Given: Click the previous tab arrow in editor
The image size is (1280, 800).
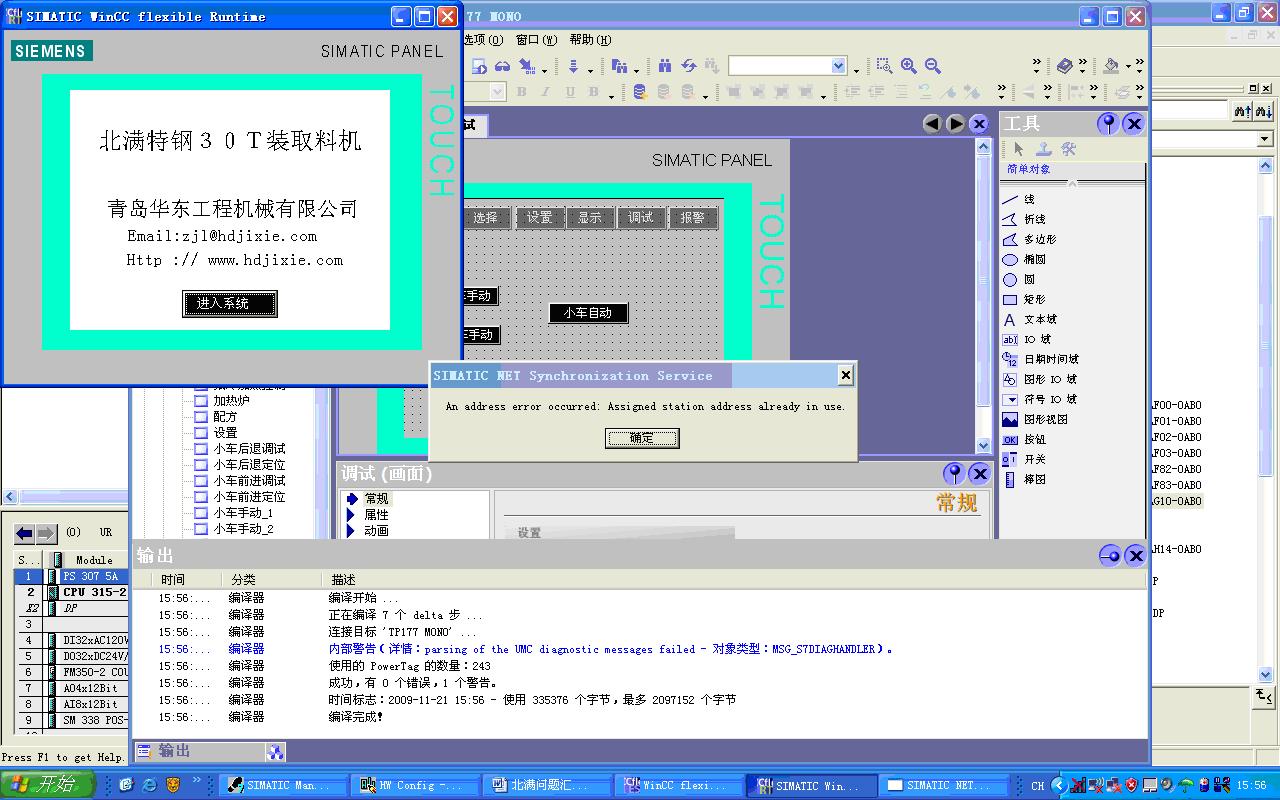Looking at the screenshot, I should [x=932, y=123].
